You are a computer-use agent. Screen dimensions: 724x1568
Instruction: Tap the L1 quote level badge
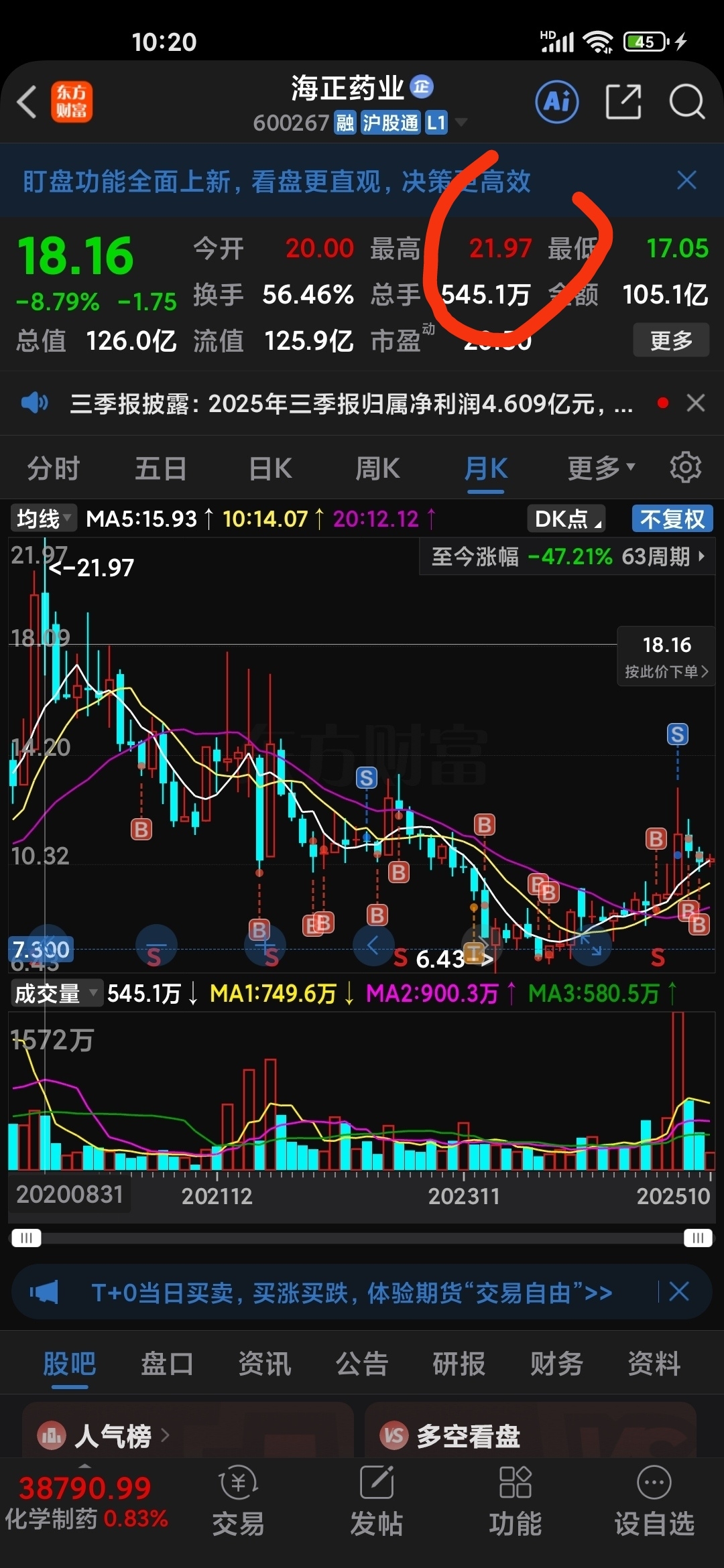coord(436,123)
